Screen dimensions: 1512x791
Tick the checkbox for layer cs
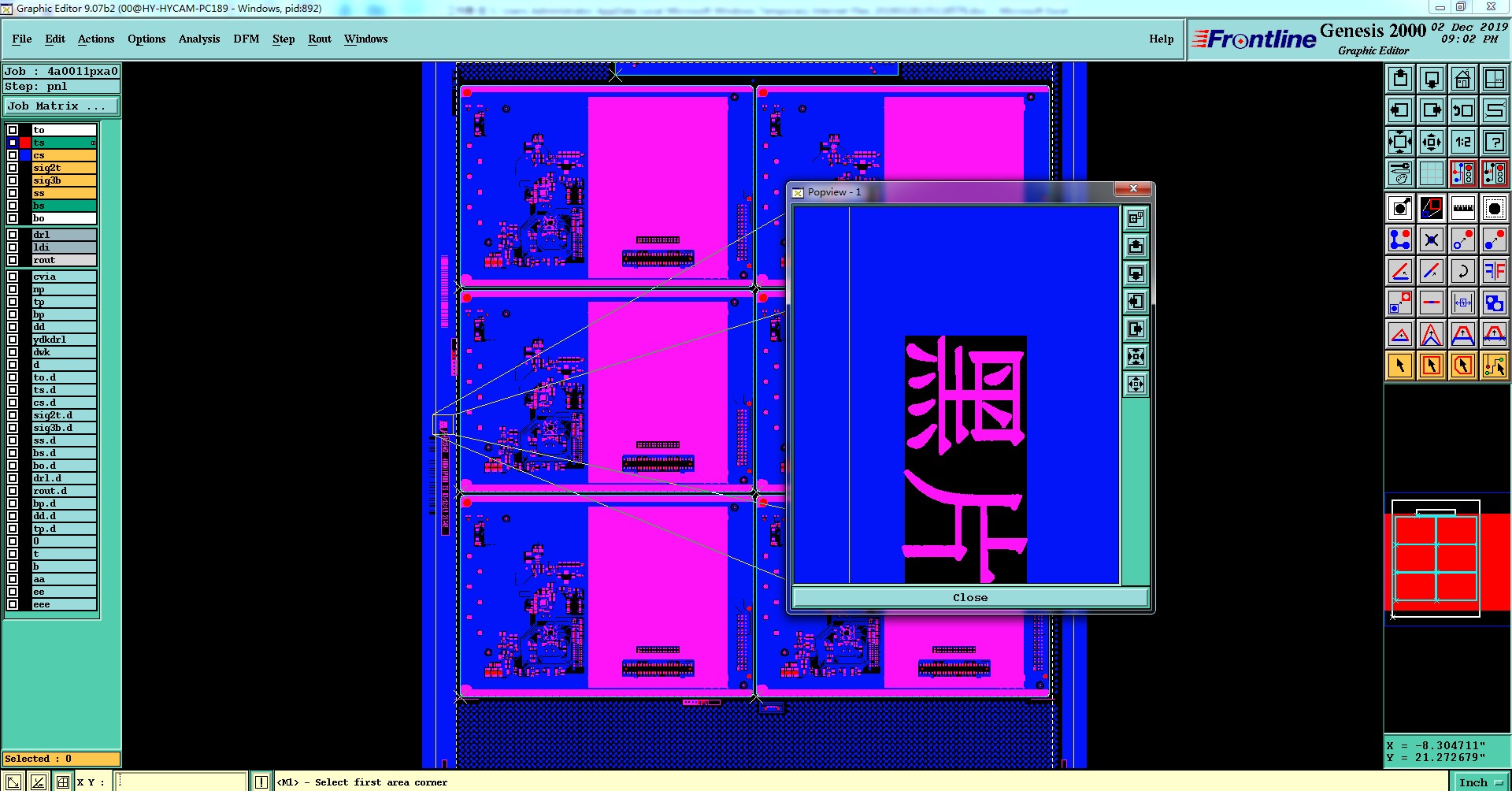tap(13, 155)
